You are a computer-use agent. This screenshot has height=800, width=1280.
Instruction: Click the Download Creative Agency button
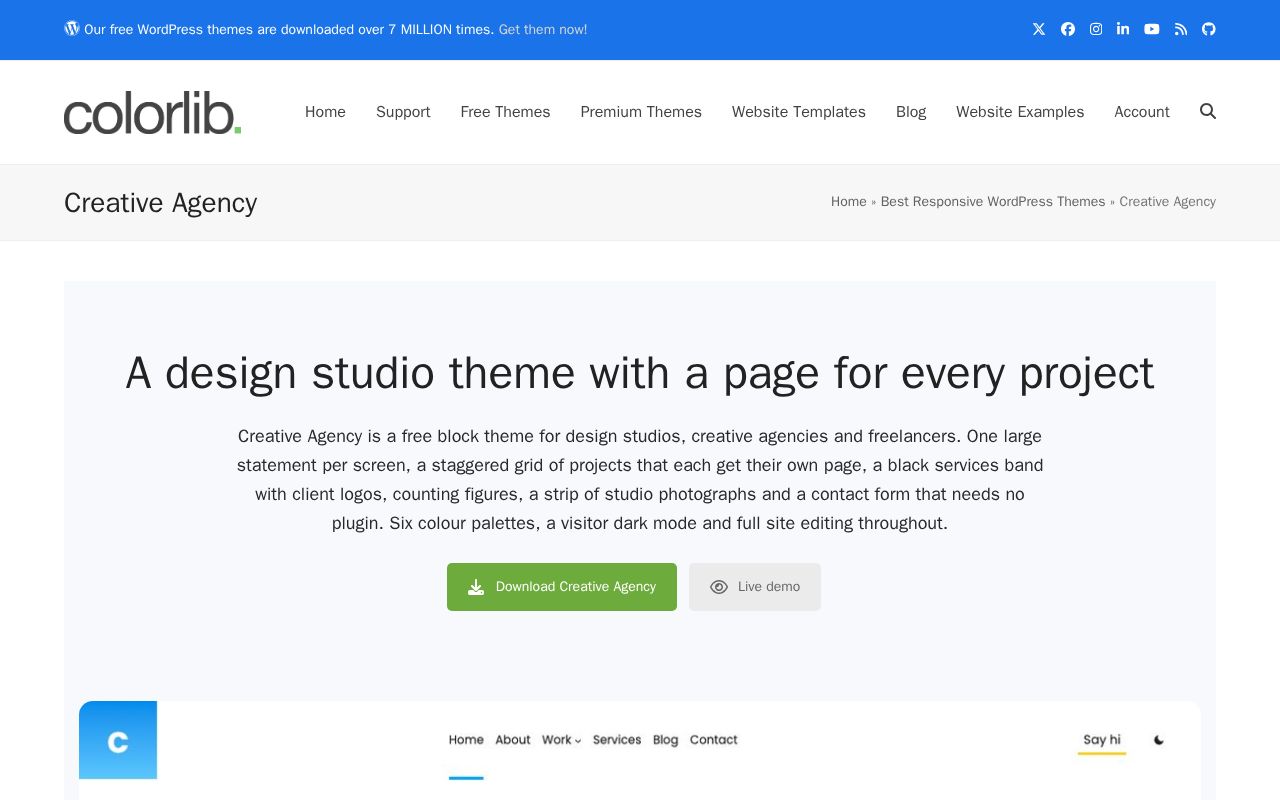(x=562, y=587)
